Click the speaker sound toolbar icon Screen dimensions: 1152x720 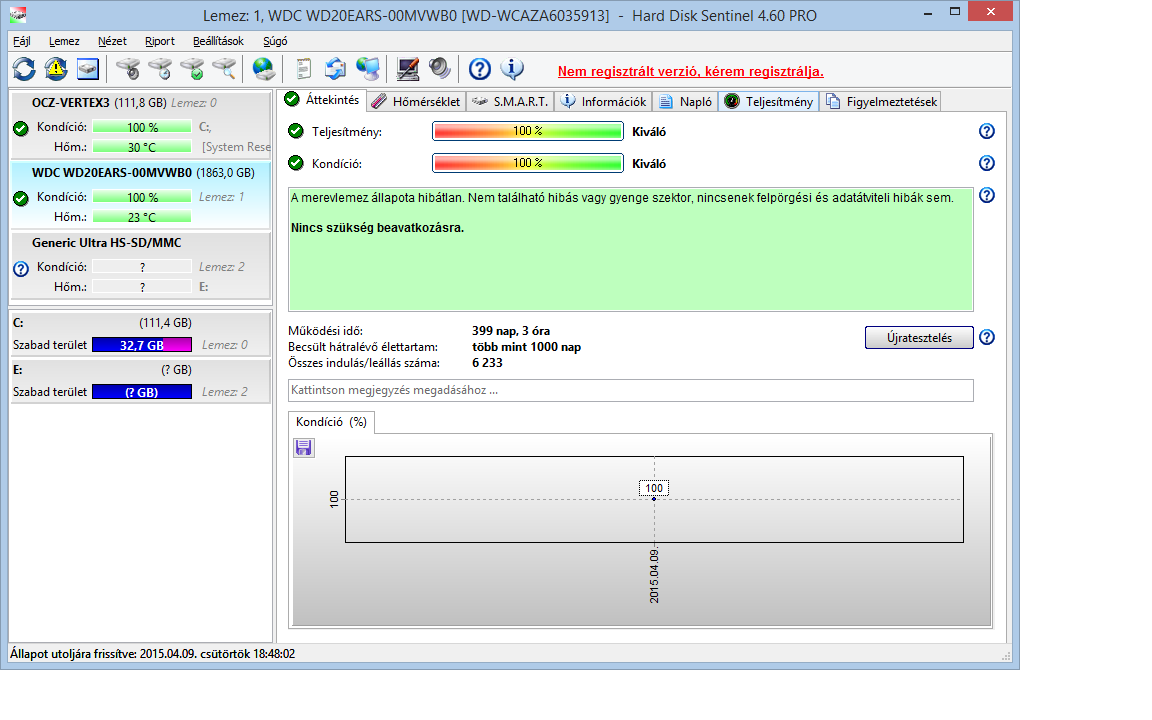coord(439,69)
